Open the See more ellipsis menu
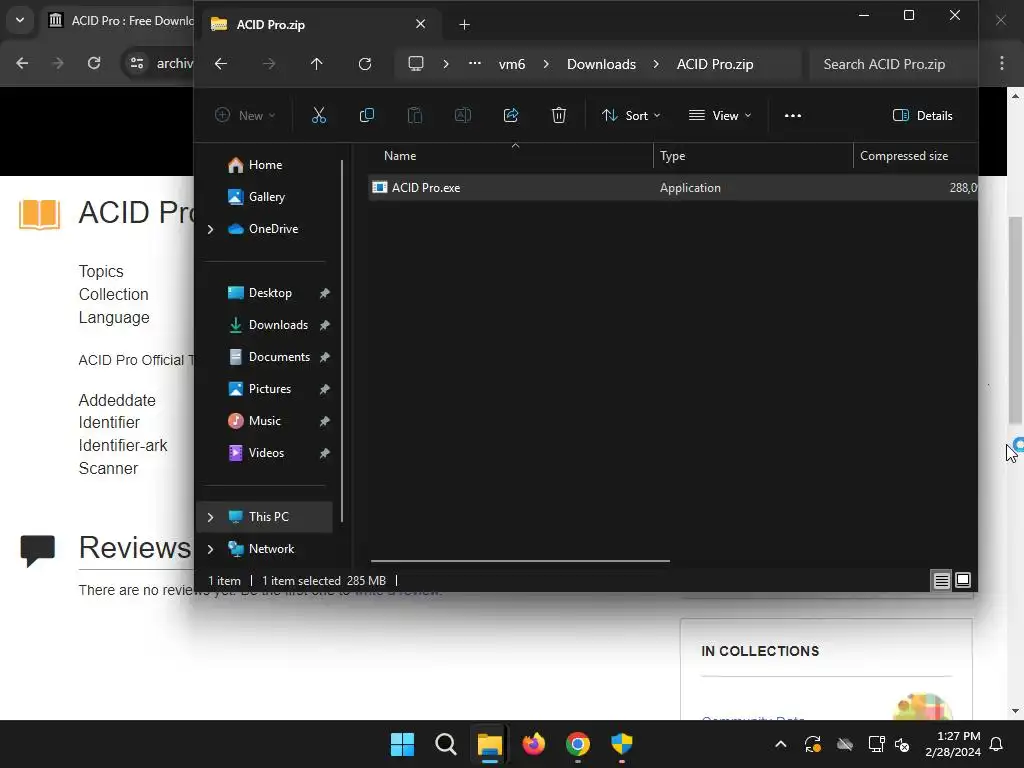1024x768 pixels. [793, 116]
